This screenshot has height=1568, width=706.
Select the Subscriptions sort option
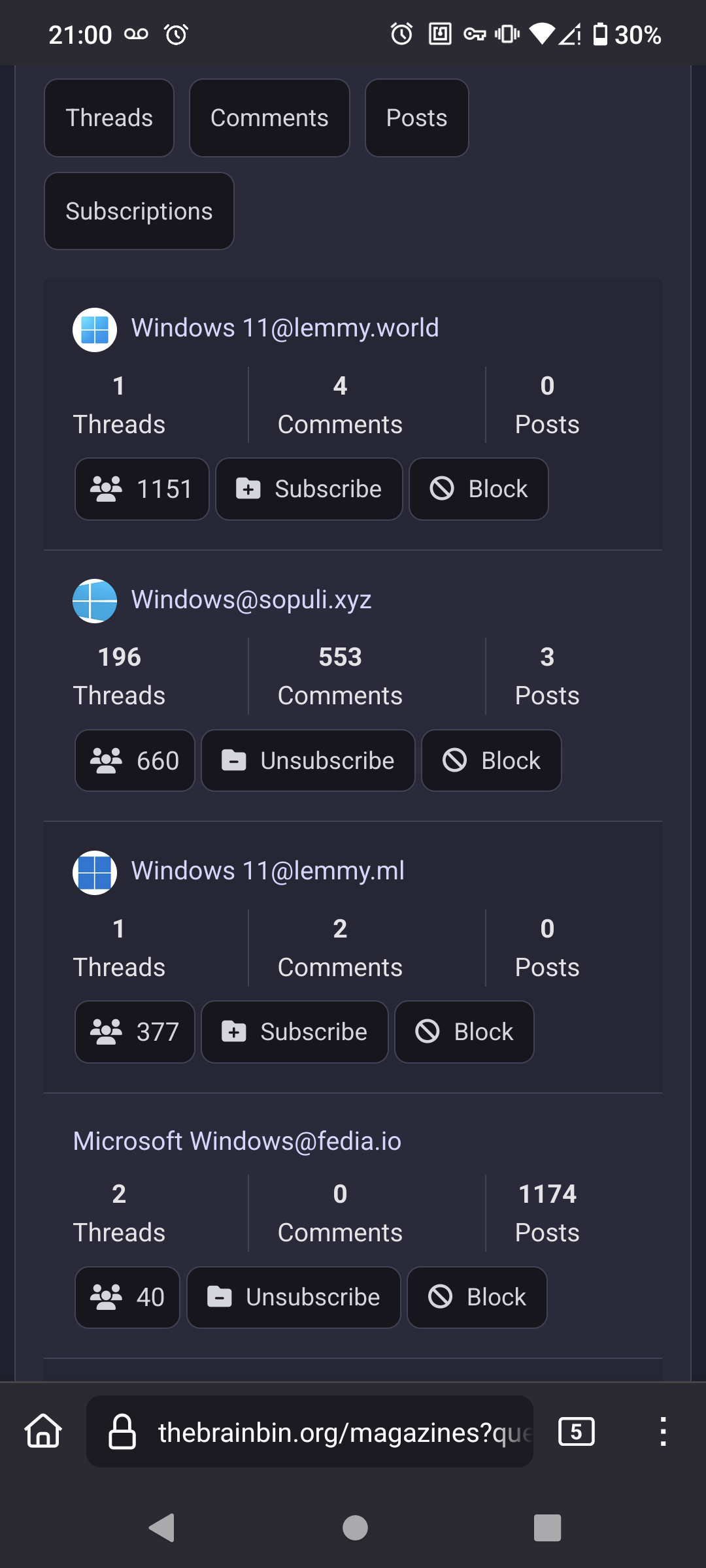click(139, 211)
